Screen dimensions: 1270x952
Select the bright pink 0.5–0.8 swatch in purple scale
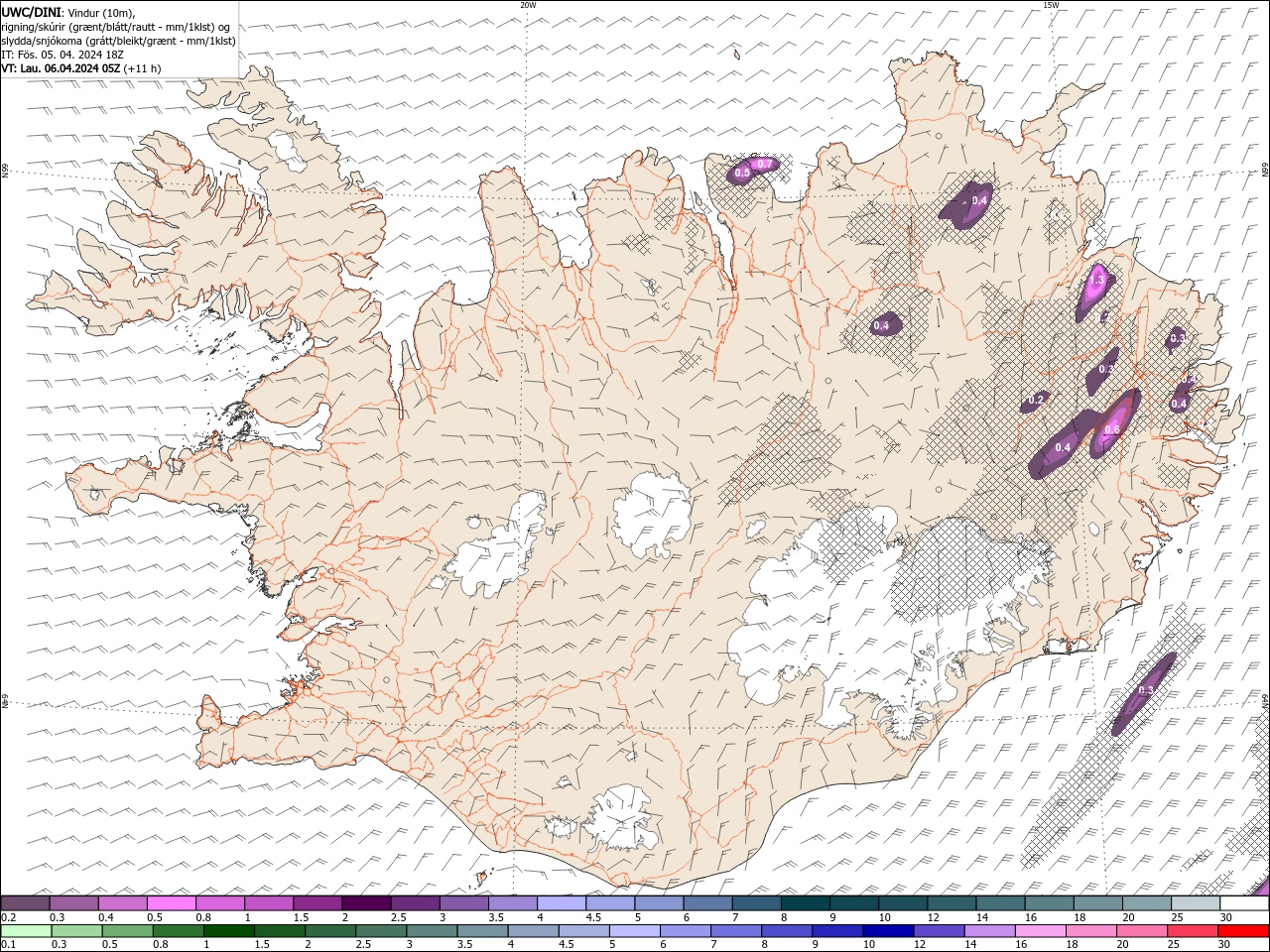pos(172,903)
